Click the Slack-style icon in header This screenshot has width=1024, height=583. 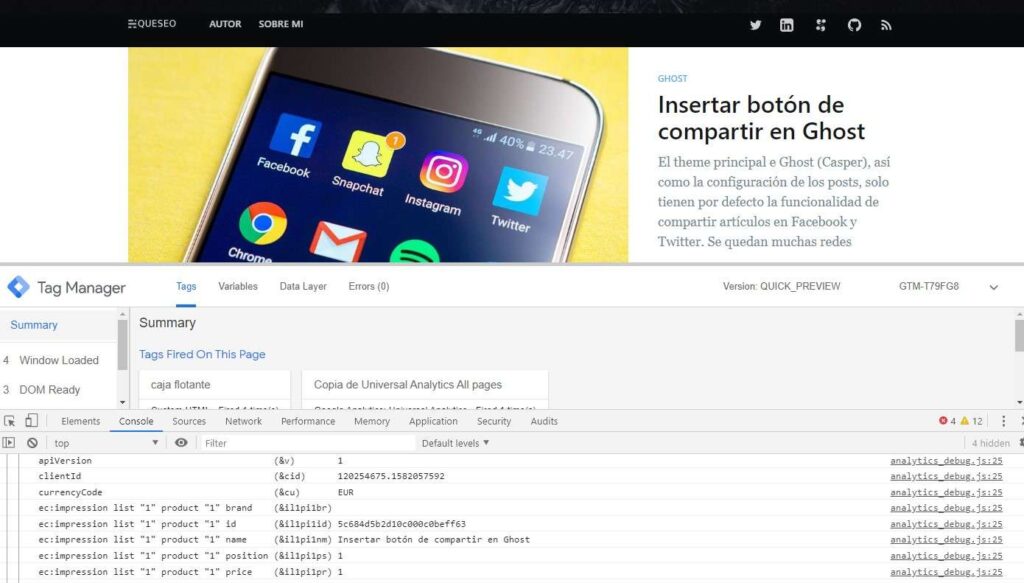(x=821, y=25)
